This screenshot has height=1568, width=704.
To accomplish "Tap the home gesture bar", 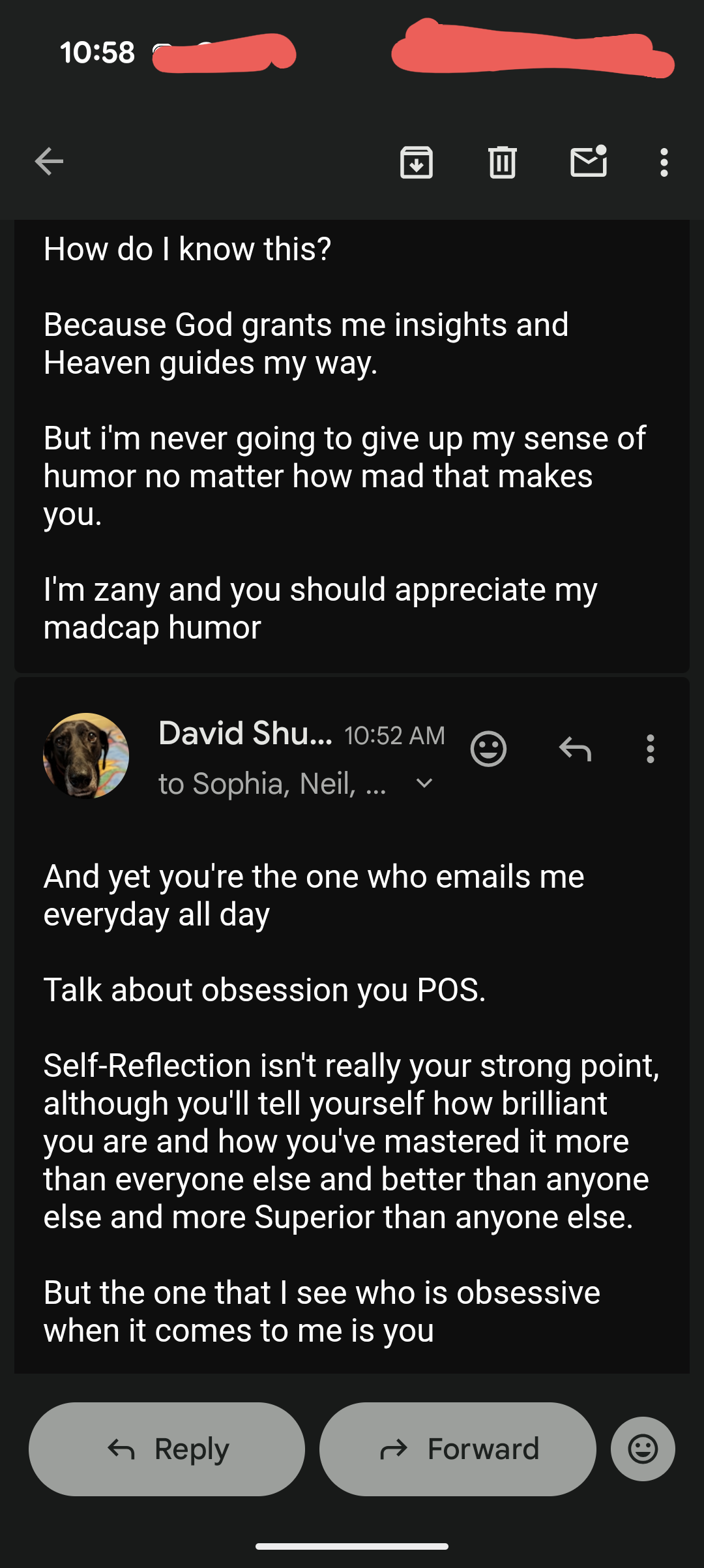I will tap(352, 1546).
